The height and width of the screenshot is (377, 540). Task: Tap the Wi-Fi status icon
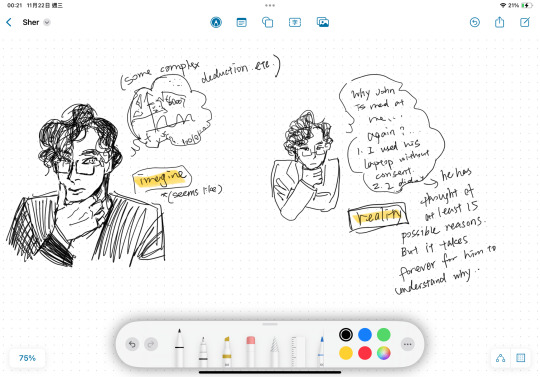click(x=503, y=5)
